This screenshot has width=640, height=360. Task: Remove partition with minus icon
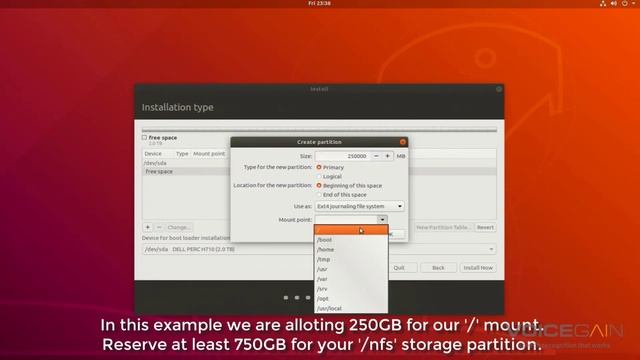point(159,227)
